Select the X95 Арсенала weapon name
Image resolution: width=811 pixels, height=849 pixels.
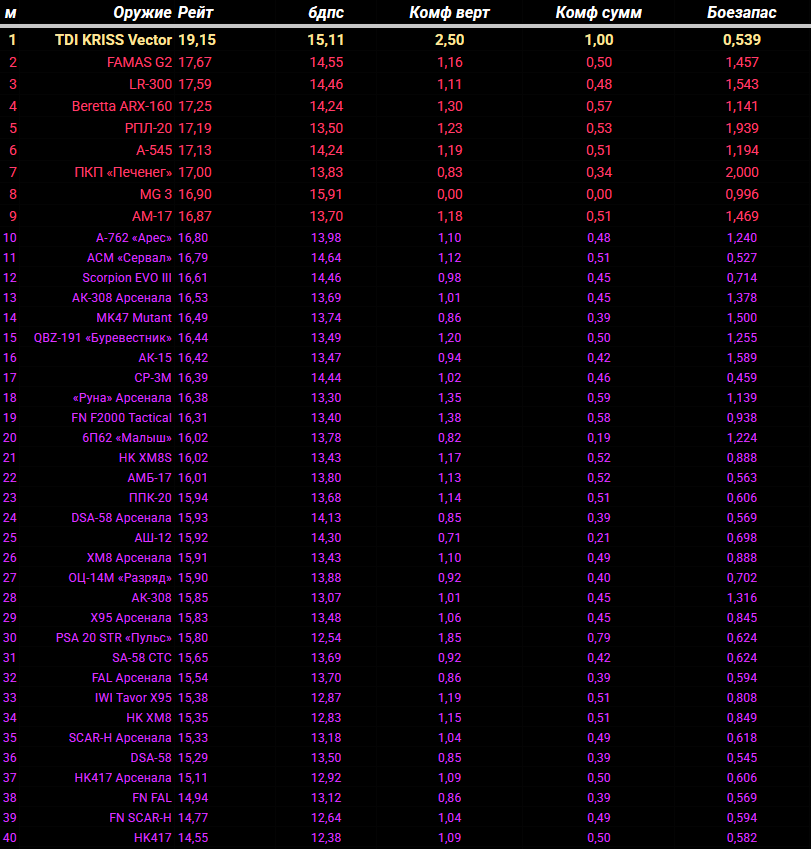tap(131, 618)
